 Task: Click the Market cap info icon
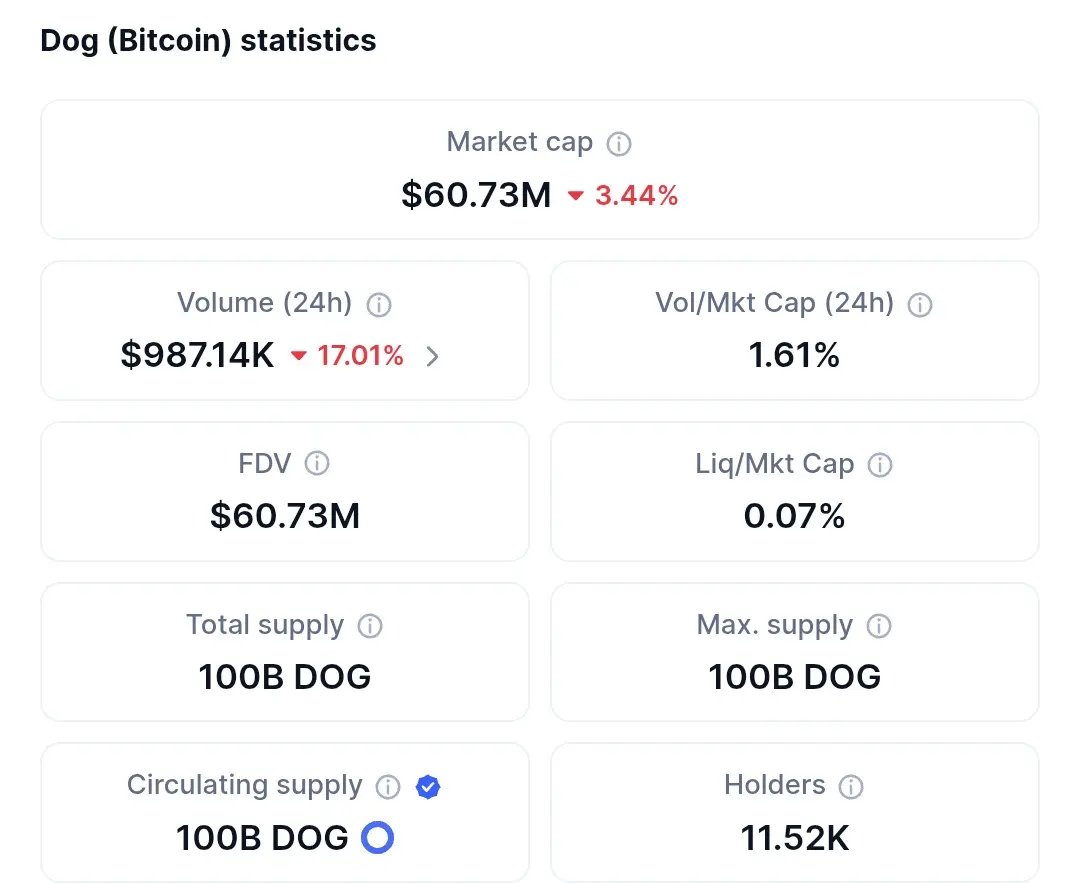tap(619, 144)
